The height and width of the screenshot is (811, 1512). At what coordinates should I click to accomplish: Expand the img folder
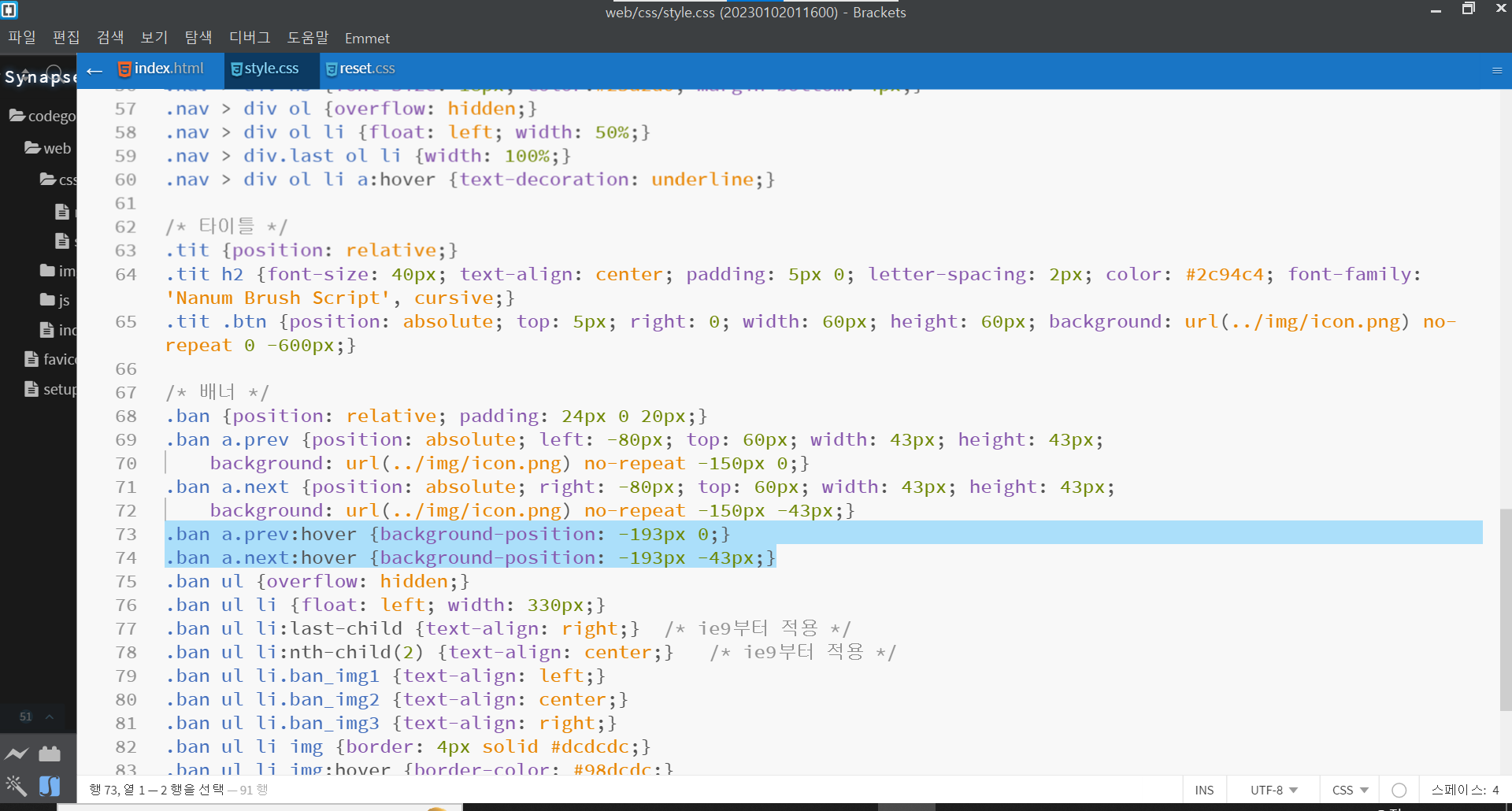[57, 271]
